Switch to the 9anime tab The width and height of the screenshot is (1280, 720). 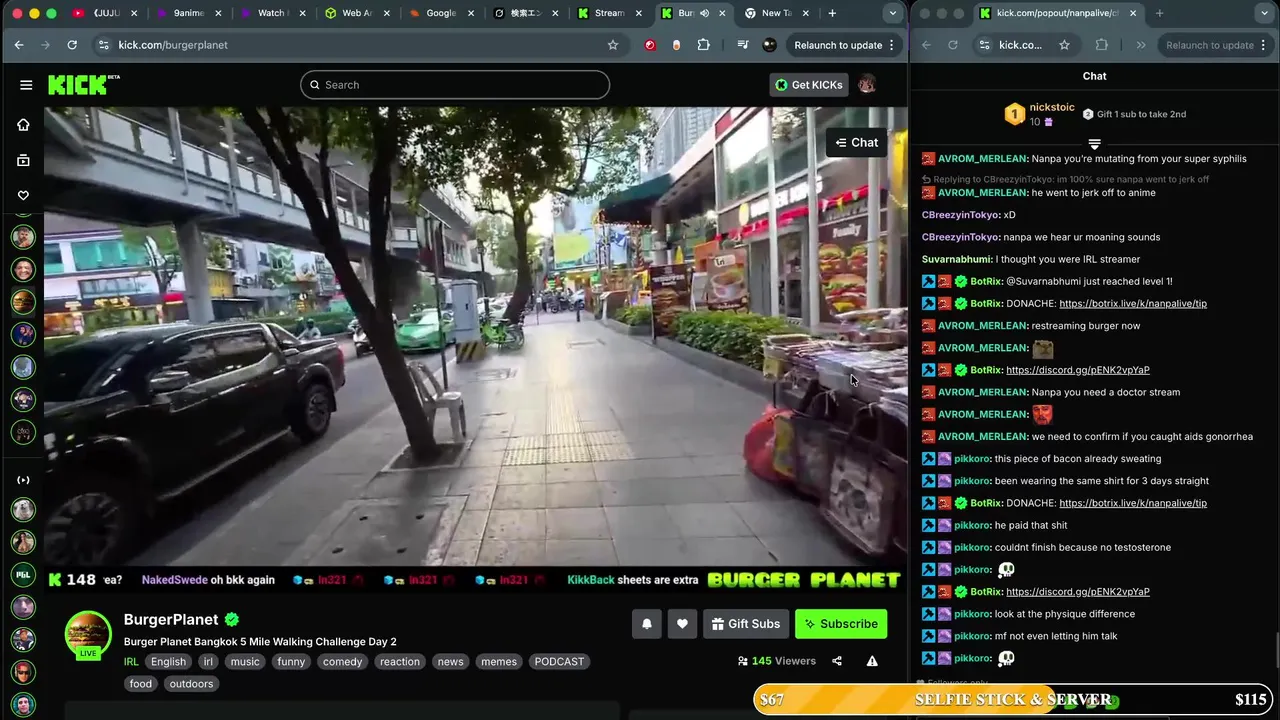pyautogui.click(x=188, y=13)
